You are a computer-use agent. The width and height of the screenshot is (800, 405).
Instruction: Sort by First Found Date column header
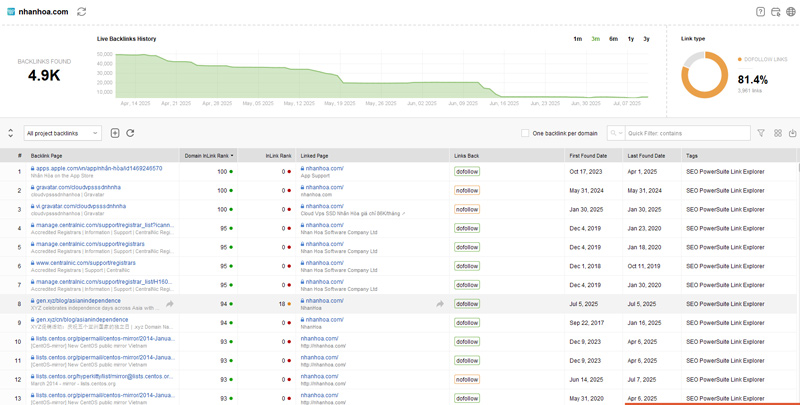[x=594, y=156]
